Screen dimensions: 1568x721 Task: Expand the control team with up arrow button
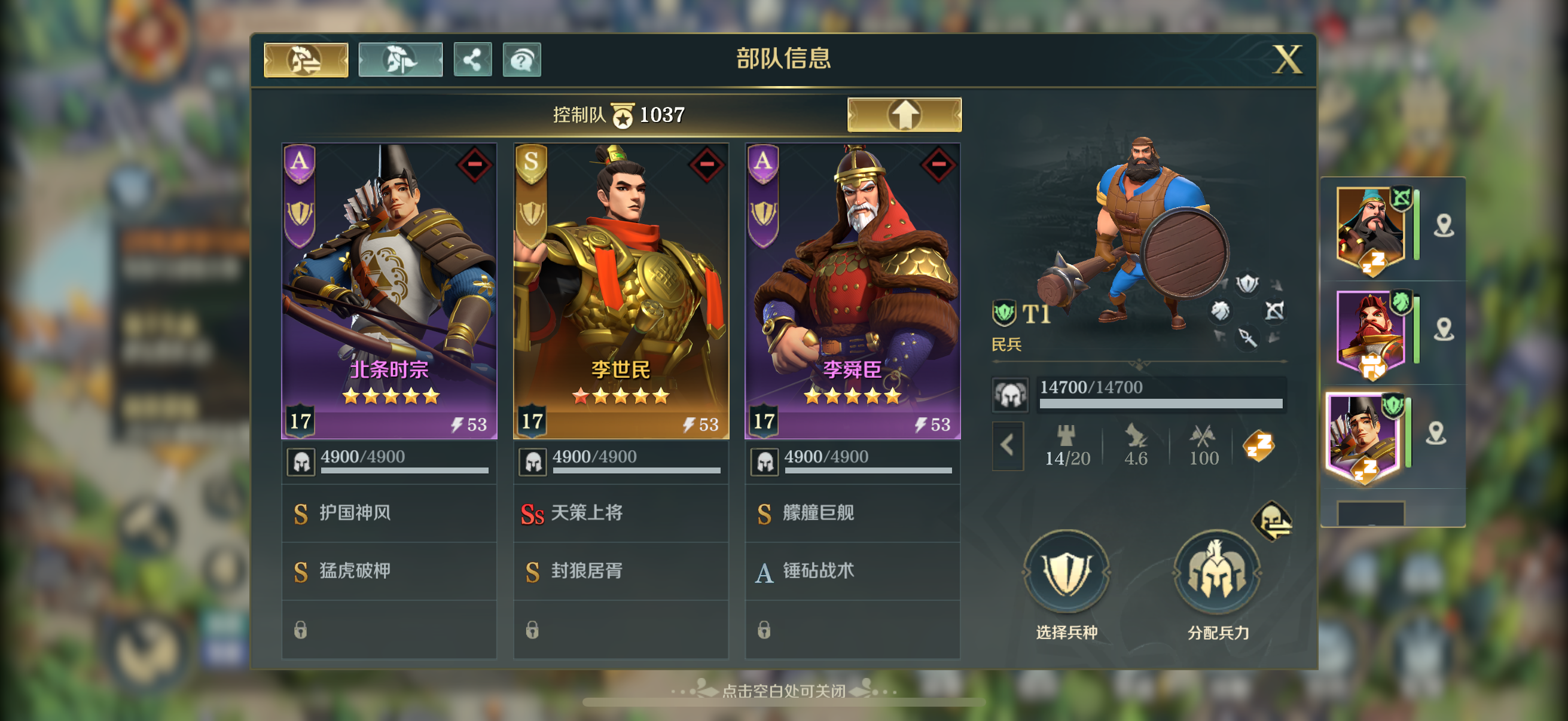pyautogui.click(x=905, y=114)
